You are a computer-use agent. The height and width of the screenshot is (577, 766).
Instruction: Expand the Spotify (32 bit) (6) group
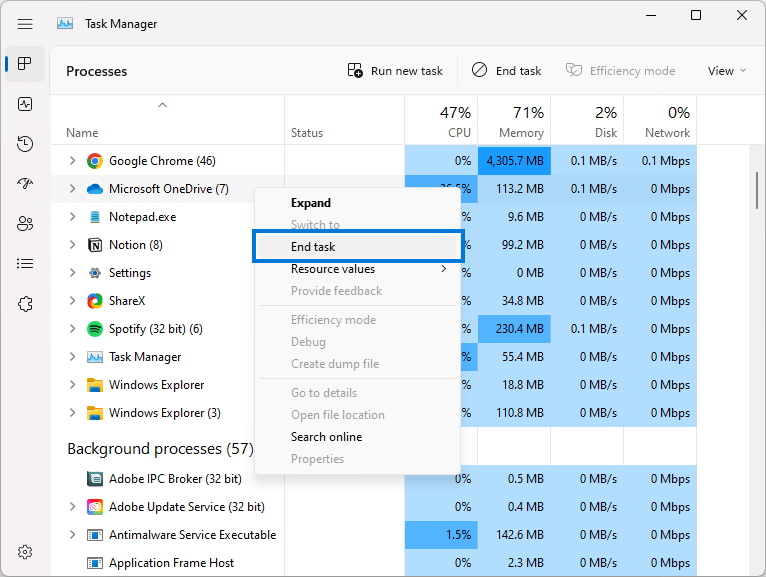tap(72, 329)
